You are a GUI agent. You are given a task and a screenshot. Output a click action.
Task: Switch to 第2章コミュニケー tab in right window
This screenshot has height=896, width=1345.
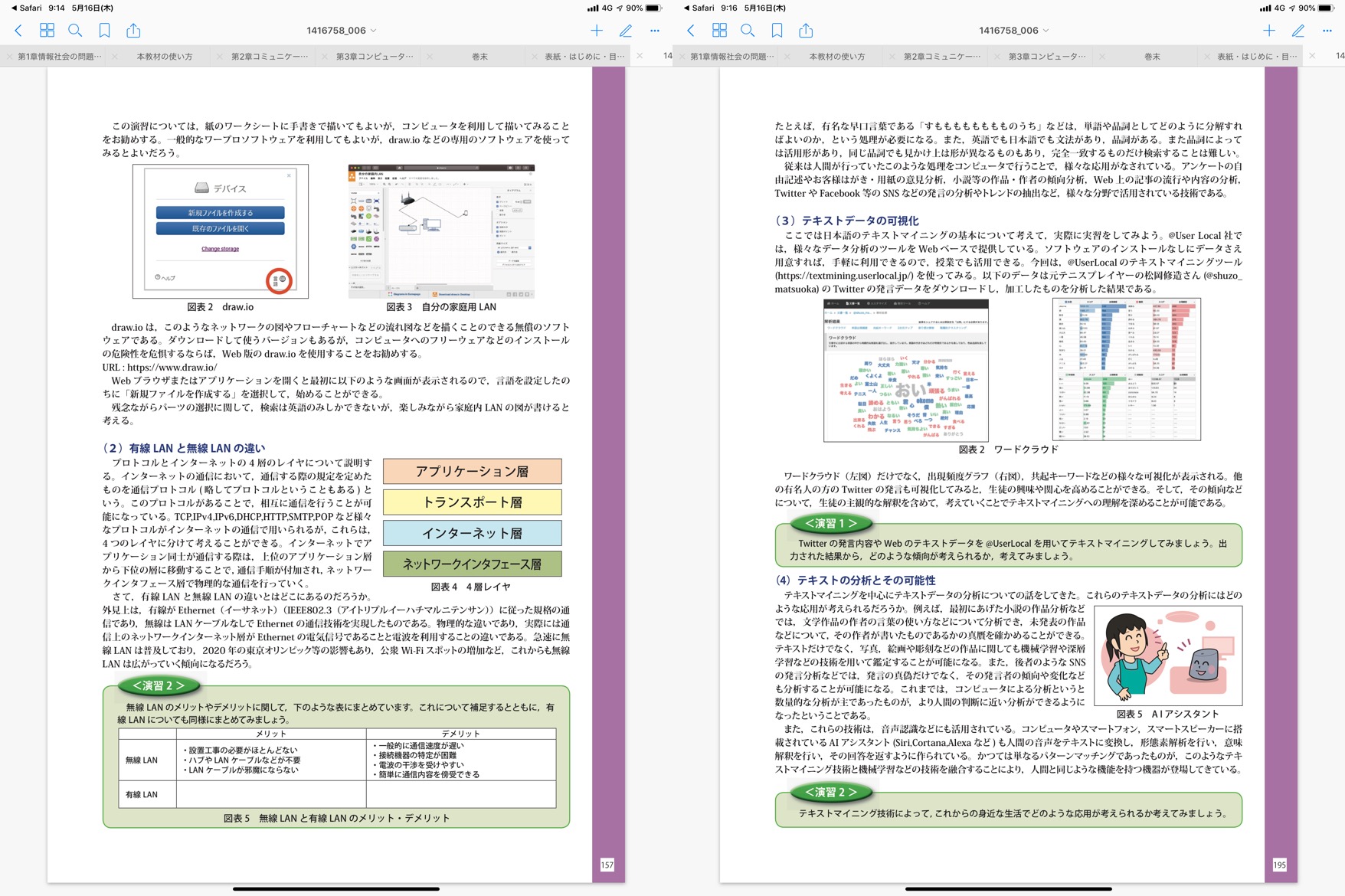point(942,56)
